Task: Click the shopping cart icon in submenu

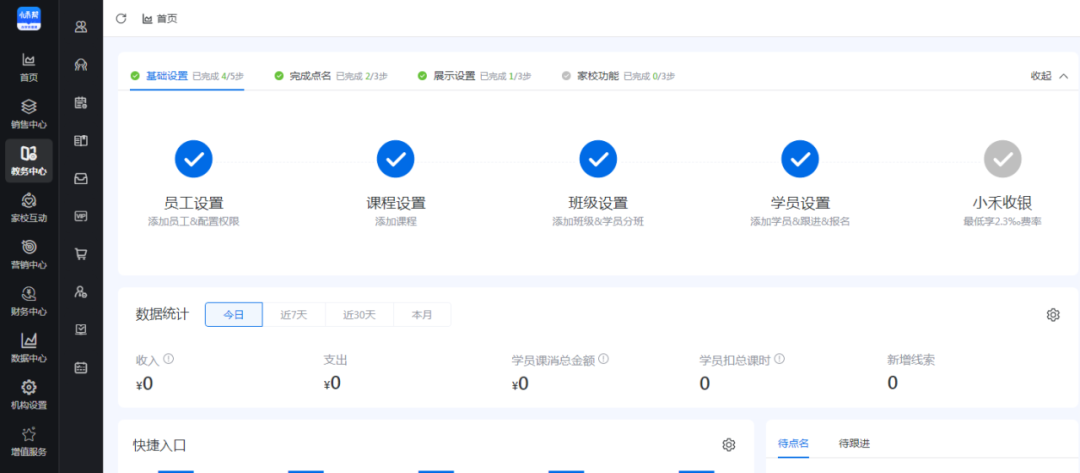Action: point(81,254)
